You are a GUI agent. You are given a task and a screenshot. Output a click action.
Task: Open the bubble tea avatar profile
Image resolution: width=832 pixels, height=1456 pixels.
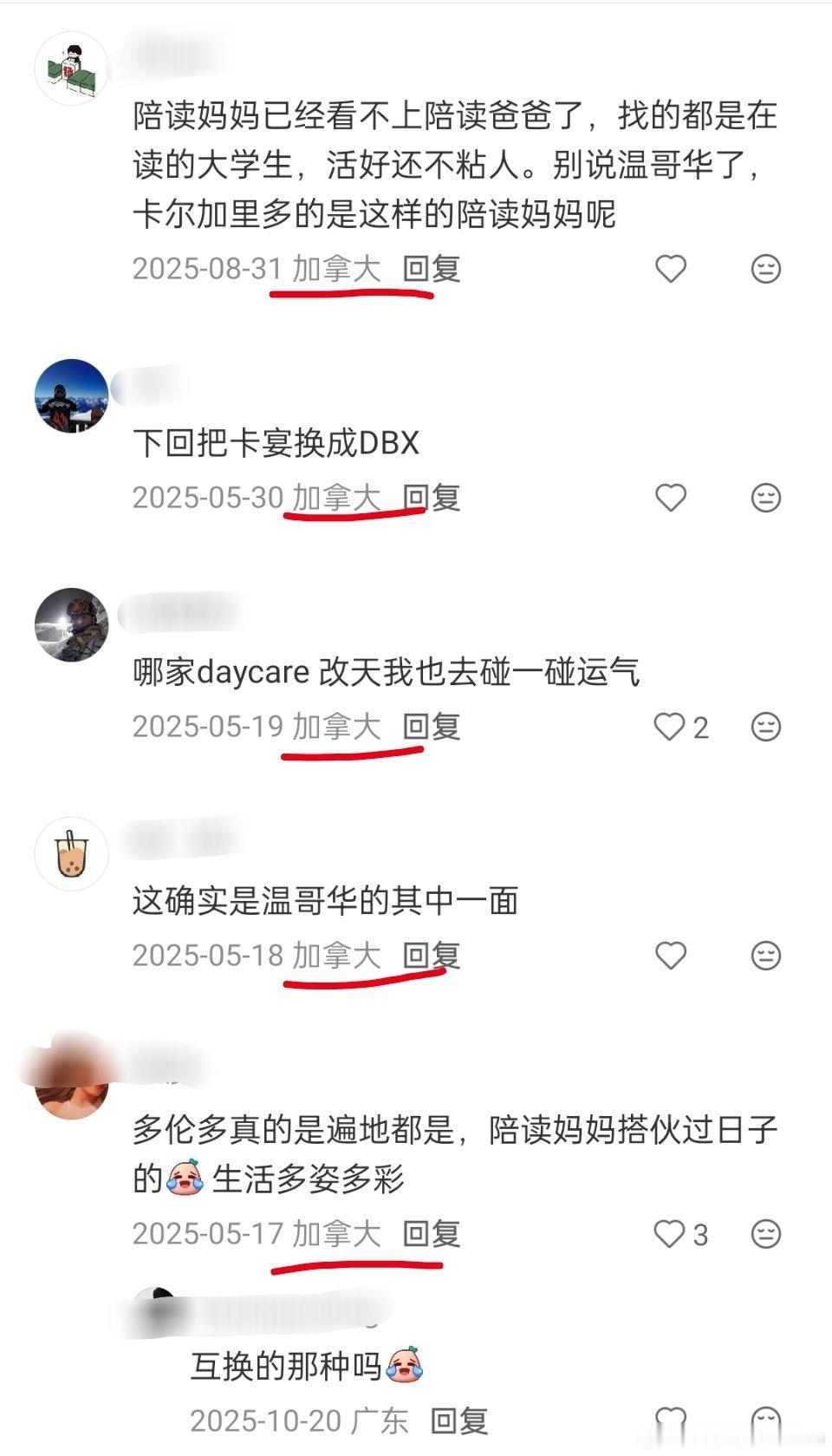[71, 853]
